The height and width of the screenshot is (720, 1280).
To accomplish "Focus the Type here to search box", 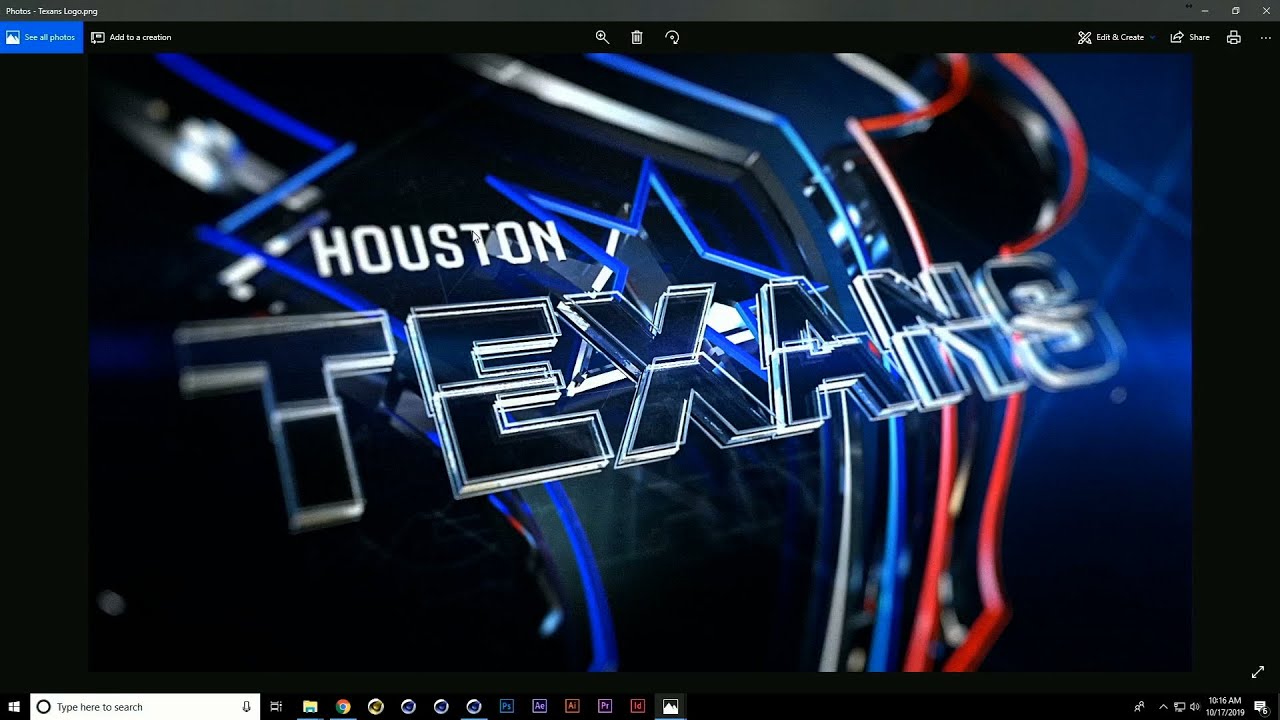I will pyautogui.click(x=145, y=706).
